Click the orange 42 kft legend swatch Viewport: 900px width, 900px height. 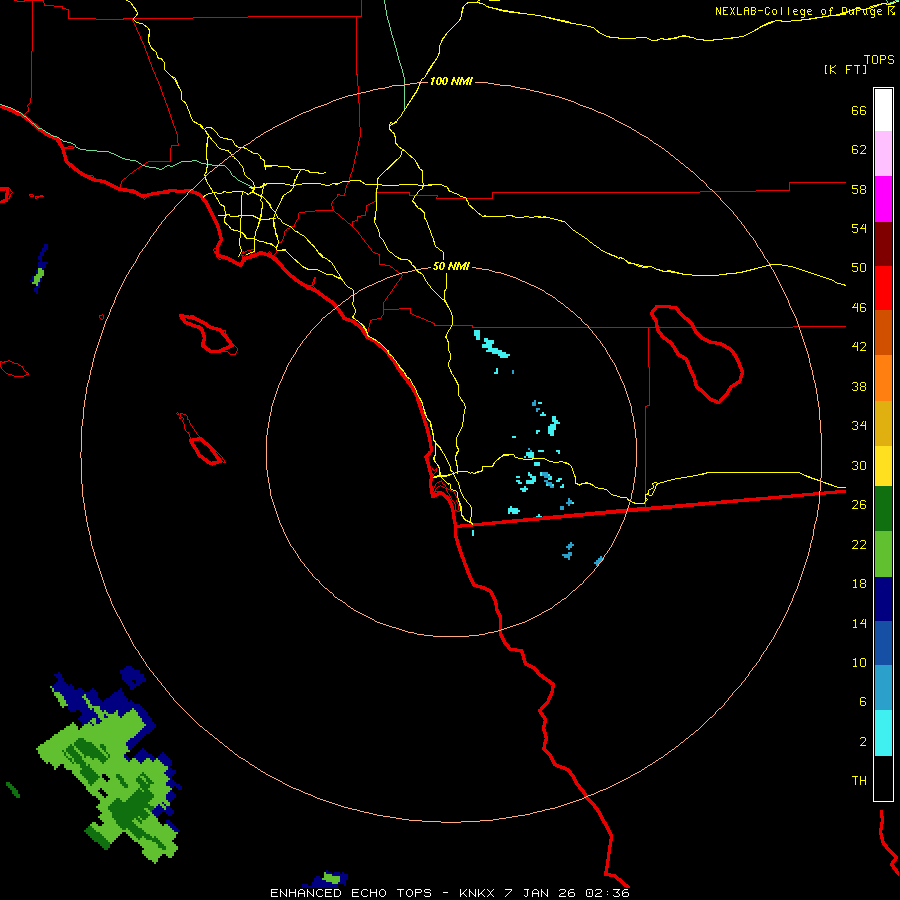[x=883, y=378]
